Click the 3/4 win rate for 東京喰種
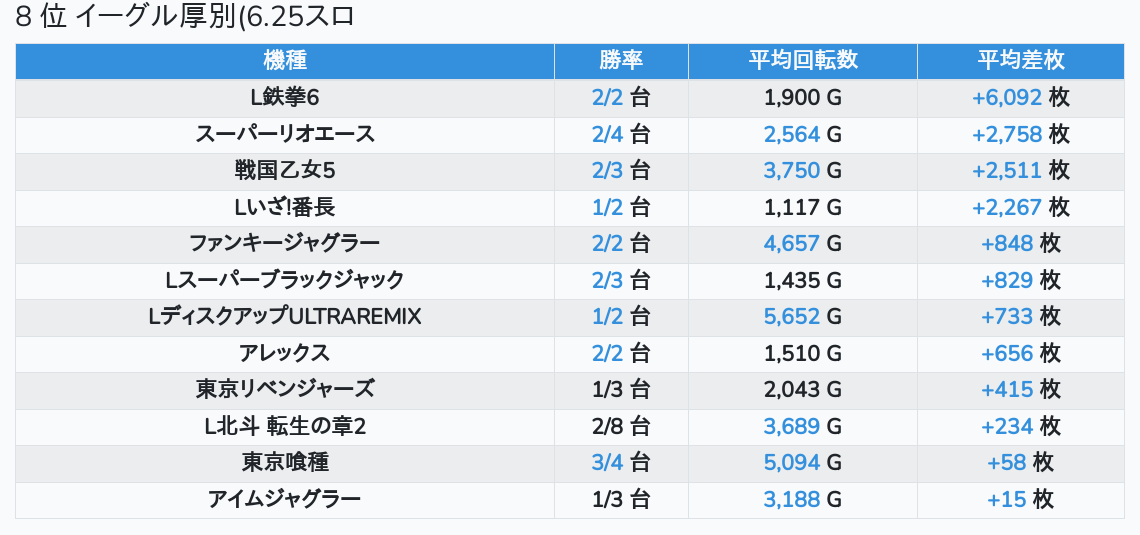Image resolution: width=1140 pixels, height=535 pixels. pos(608,462)
